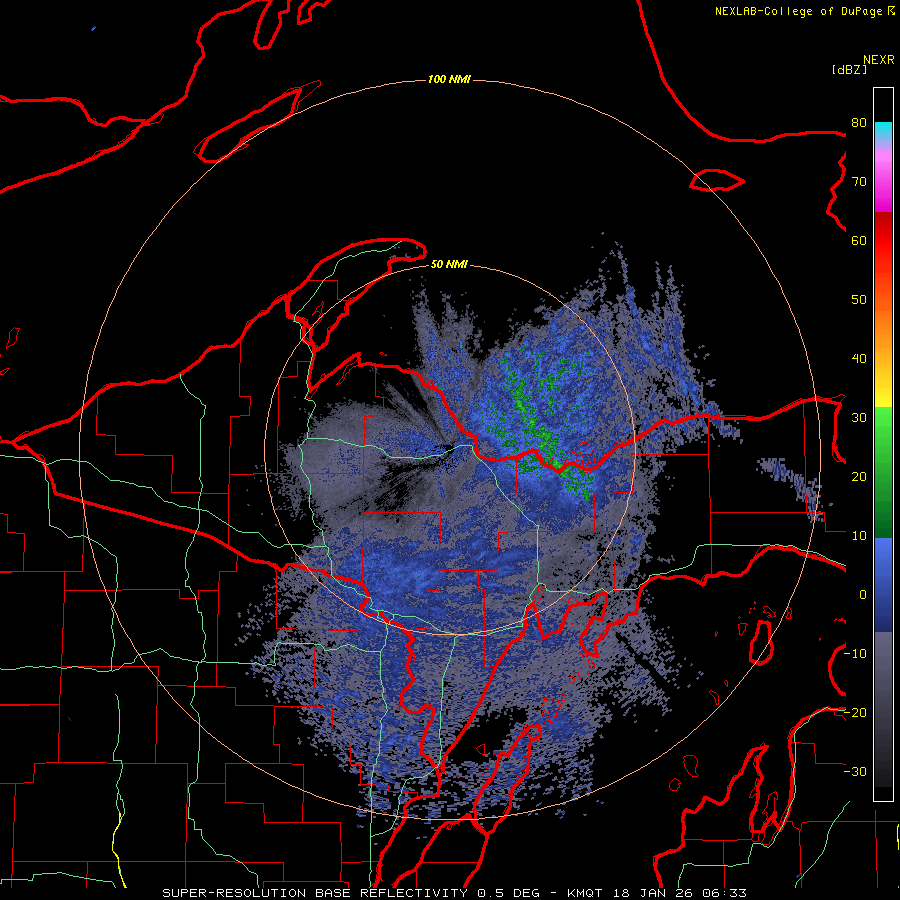Click the 50 NMI range ring label

pyautogui.click(x=449, y=265)
